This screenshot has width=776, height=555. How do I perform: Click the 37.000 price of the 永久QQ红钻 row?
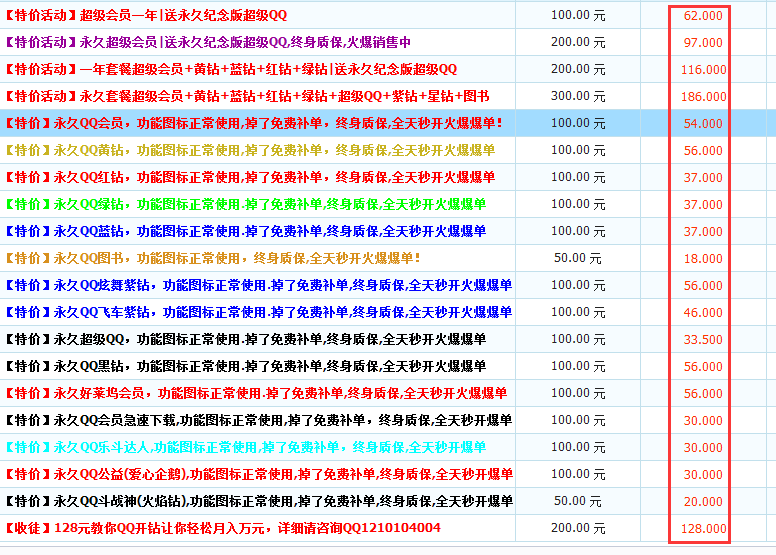coord(703,177)
